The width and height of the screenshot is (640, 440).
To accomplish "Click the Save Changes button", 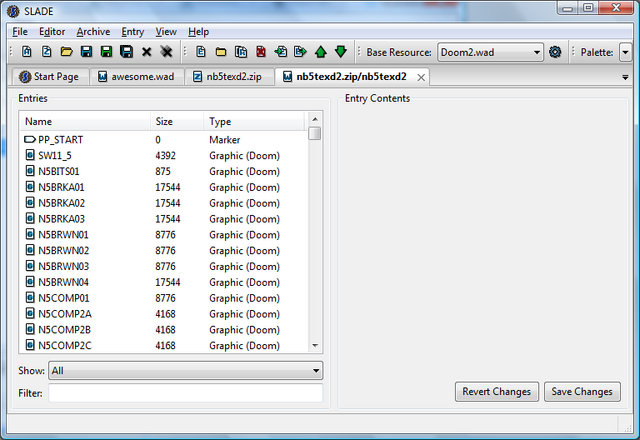I will [582, 391].
